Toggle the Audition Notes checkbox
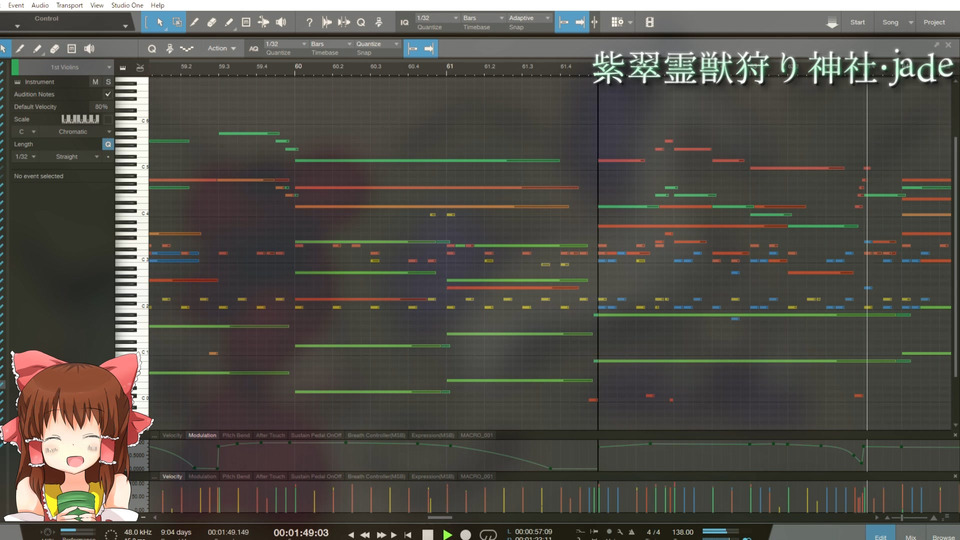This screenshot has width=960, height=540. click(x=108, y=94)
